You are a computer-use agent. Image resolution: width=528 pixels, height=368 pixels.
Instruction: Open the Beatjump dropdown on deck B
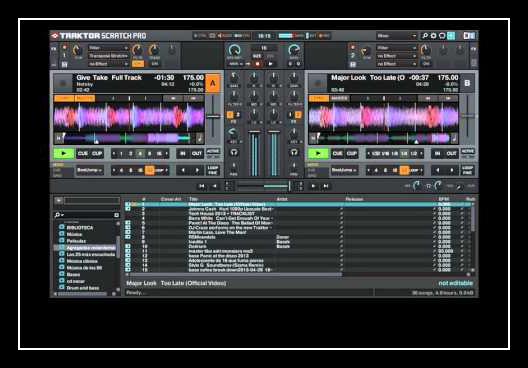coord(344,170)
